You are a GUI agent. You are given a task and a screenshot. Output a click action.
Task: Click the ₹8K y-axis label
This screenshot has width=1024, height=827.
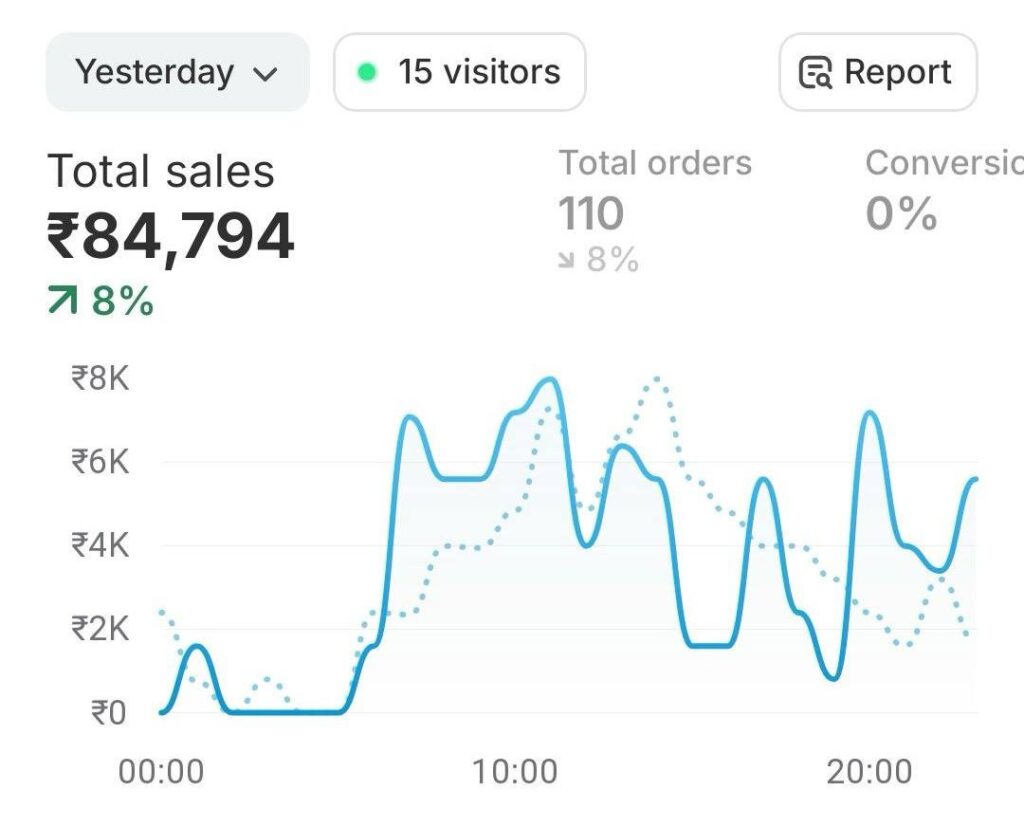pyautogui.click(x=100, y=378)
